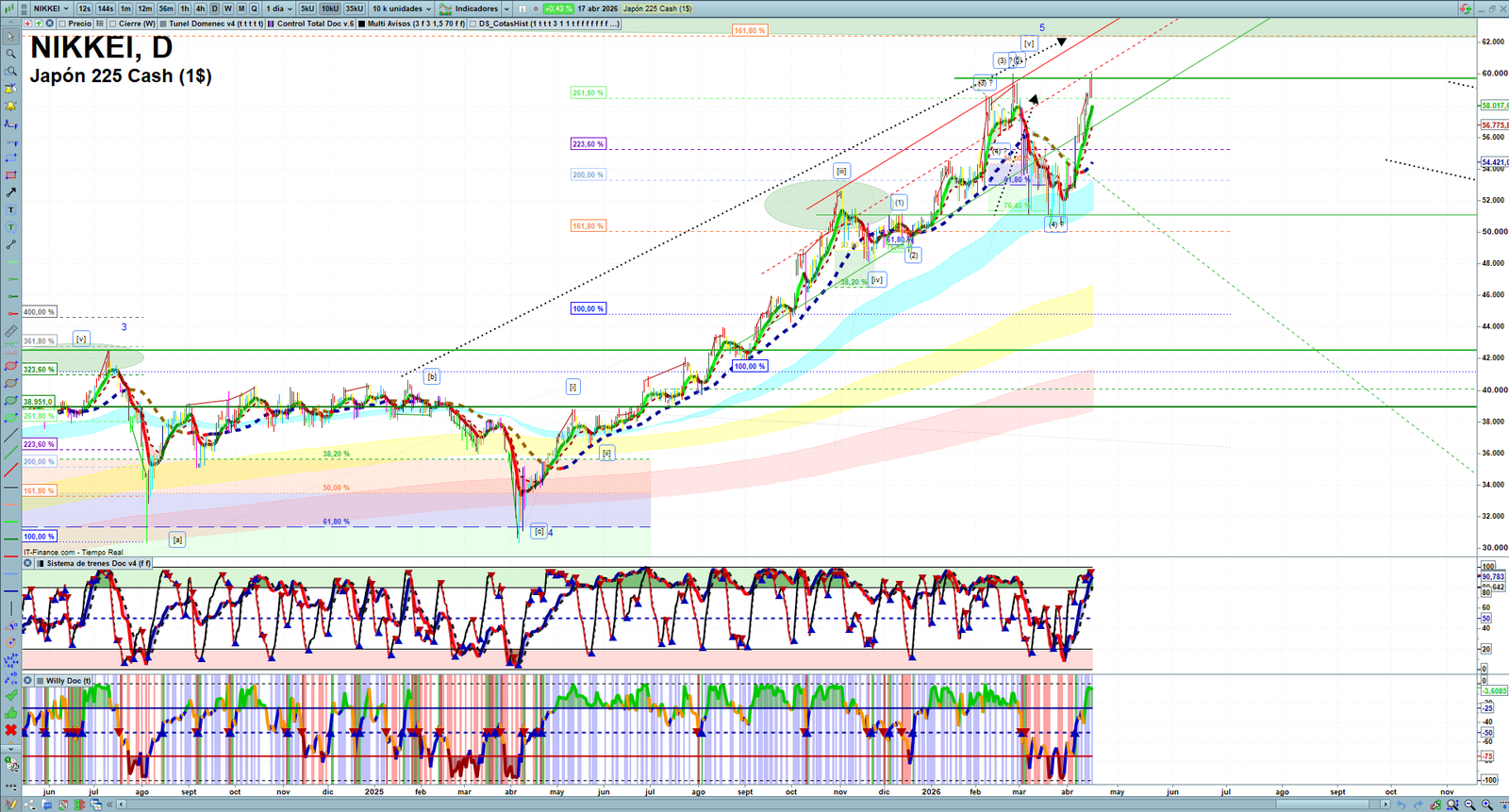The height and width of the screenshot is (812, 1509).
Task: Close the Willy Doc indicator panel
Action: point(28,680)
